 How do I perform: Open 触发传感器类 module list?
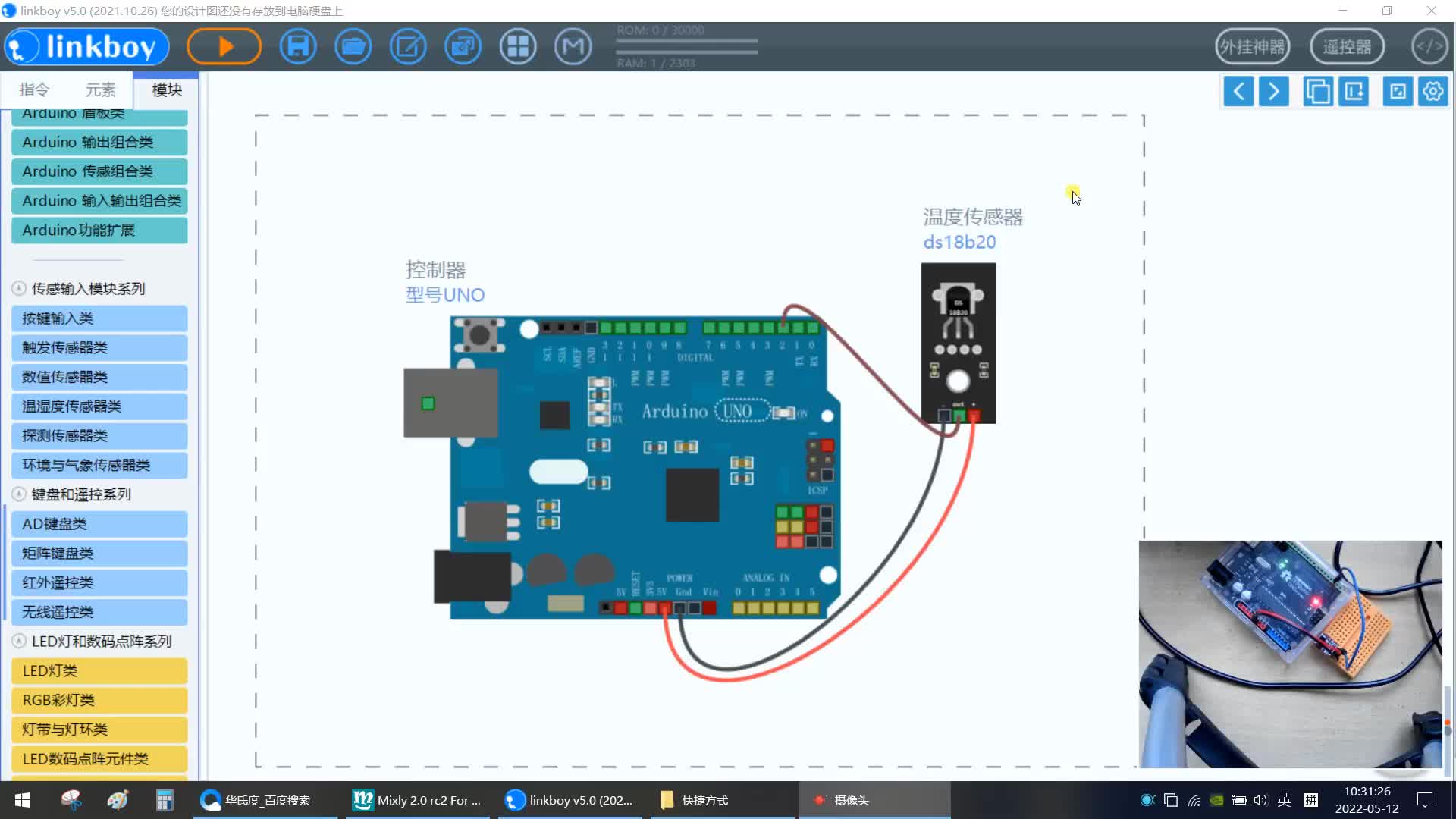coord(99,348)
